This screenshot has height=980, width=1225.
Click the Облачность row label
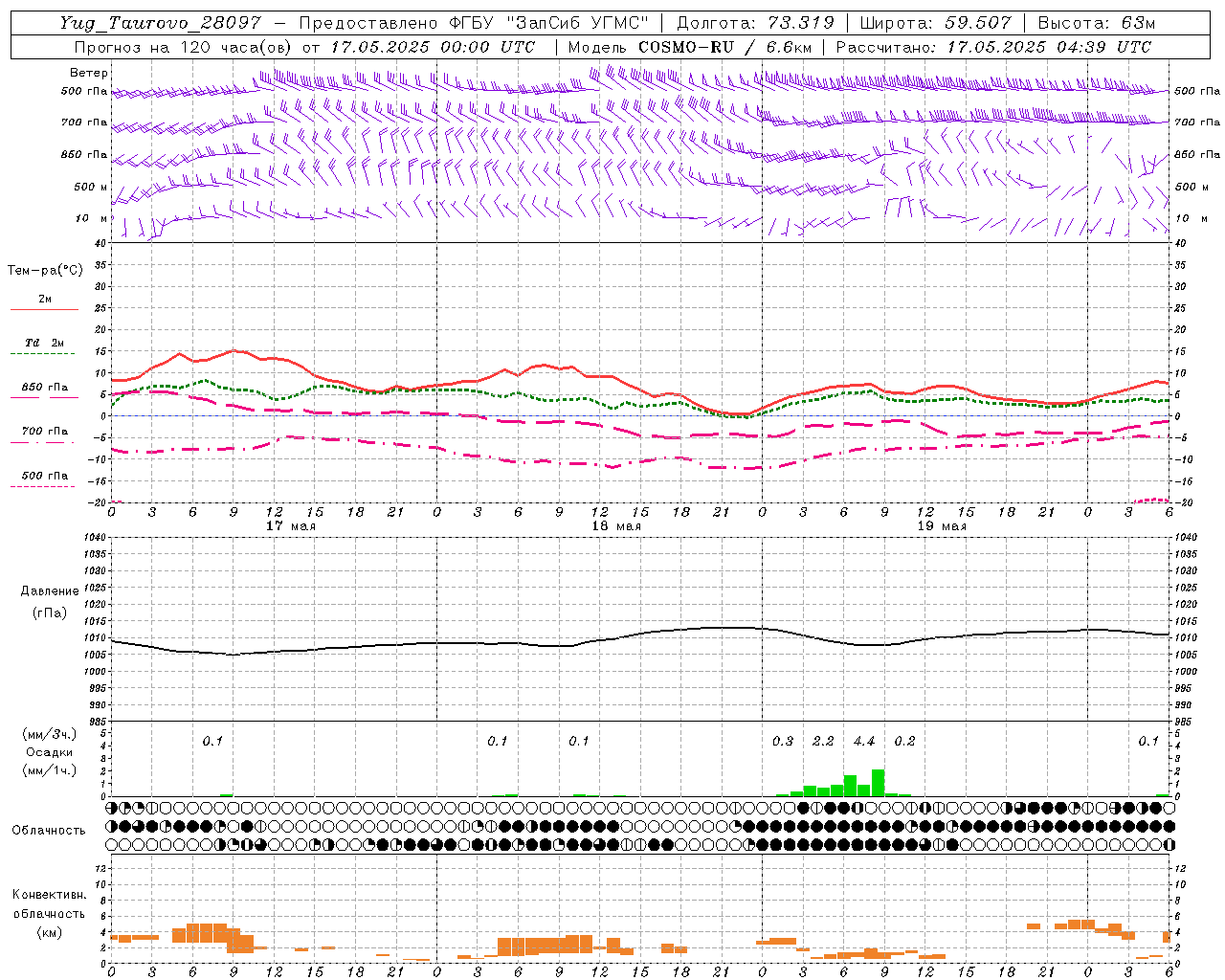tap(49, 830)
